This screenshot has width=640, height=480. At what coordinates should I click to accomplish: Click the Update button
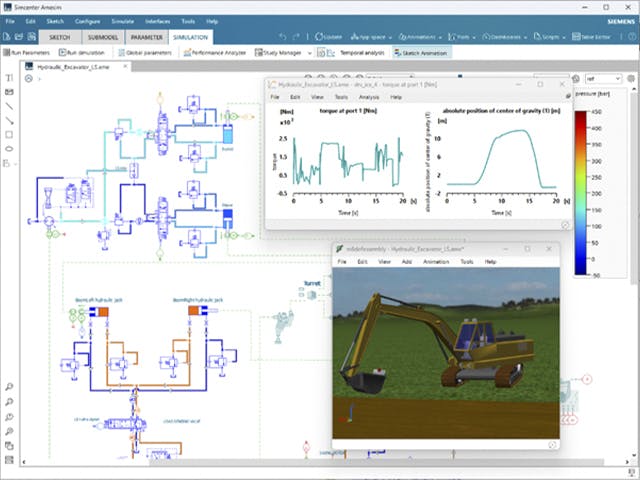(x=329, y=37)
